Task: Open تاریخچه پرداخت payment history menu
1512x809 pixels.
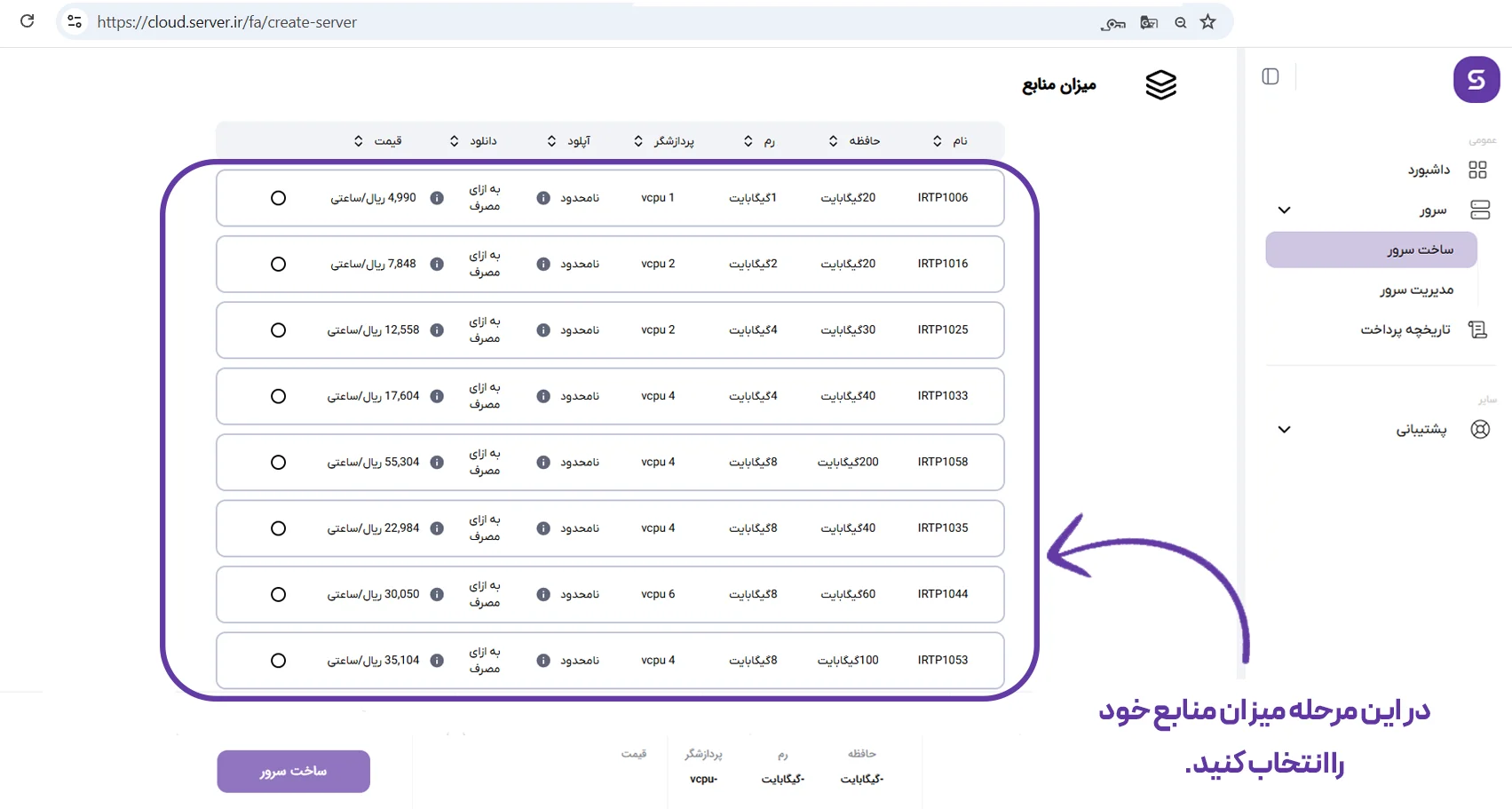Action: (x=1405, y=329)
